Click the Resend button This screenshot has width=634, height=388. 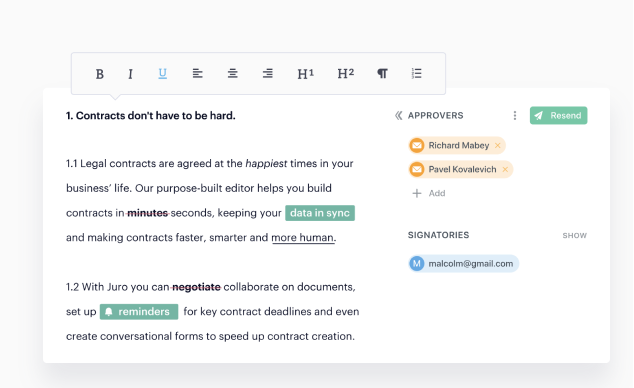pyautogui.click(x=558, y=116)
